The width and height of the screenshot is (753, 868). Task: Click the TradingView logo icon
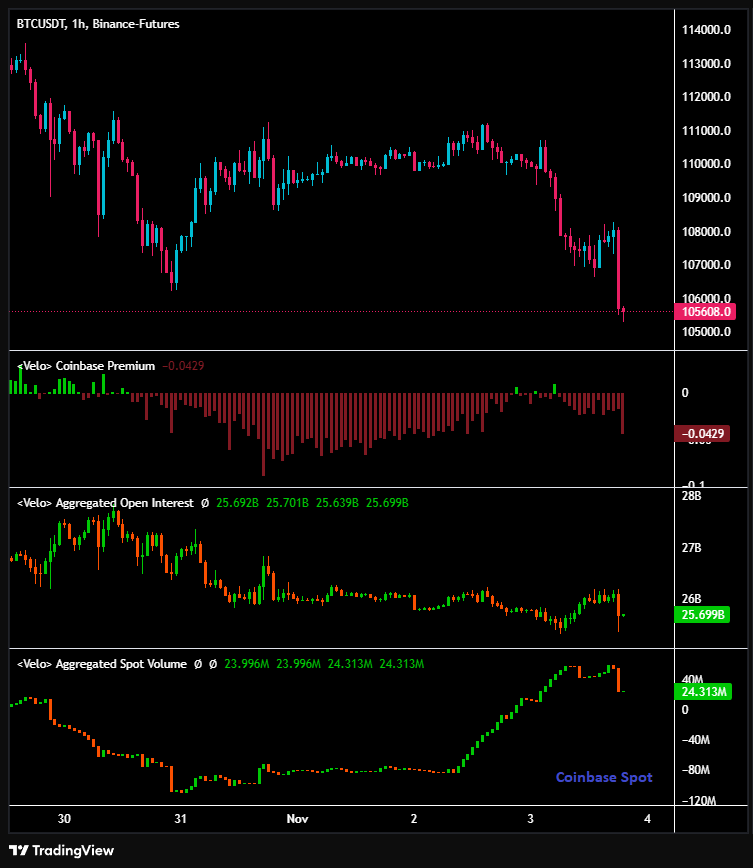[x=18, y=850]
